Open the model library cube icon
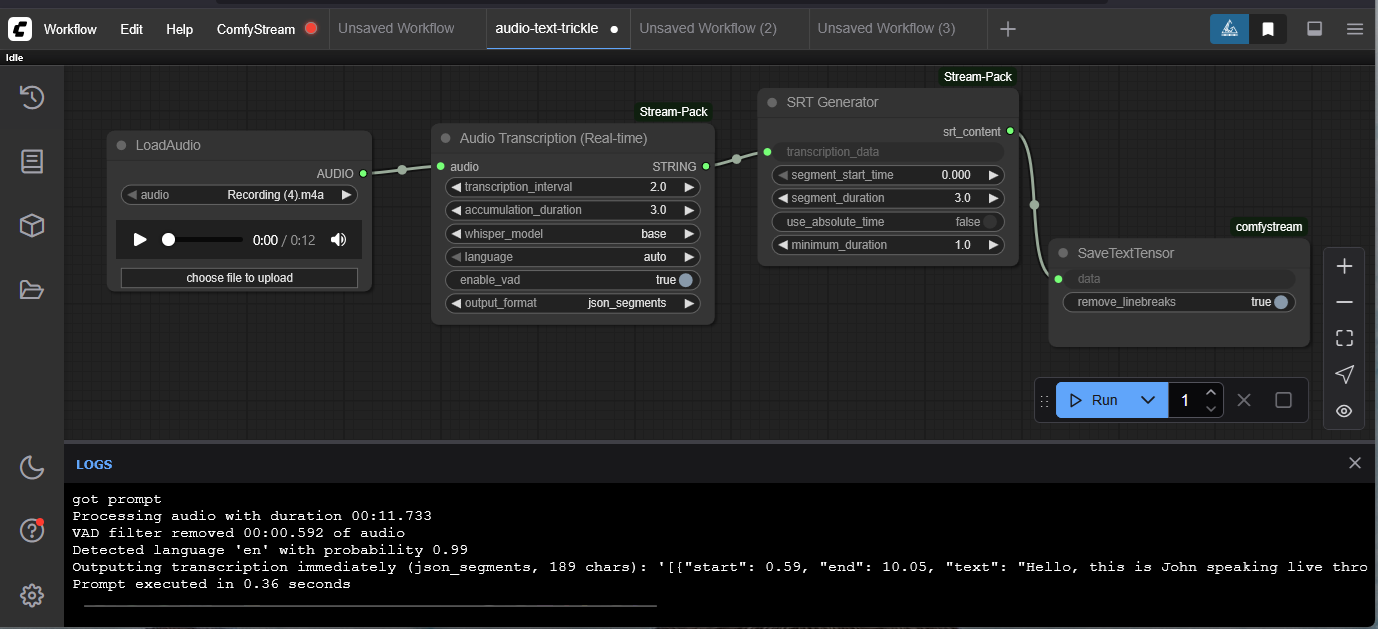 point(31,226)
